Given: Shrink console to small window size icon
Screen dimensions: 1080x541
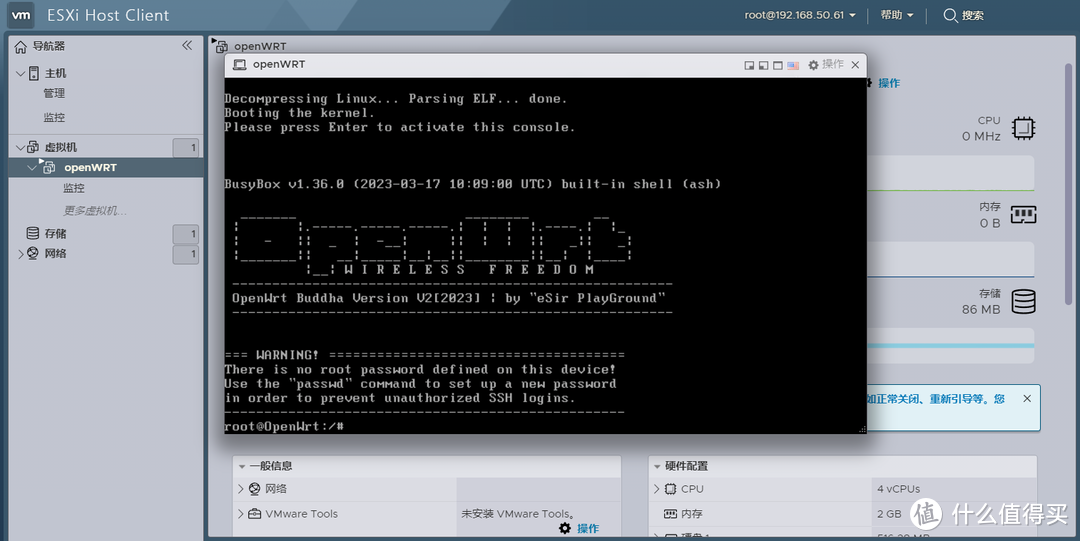Looking at the screenshot, I should (749, 65).
